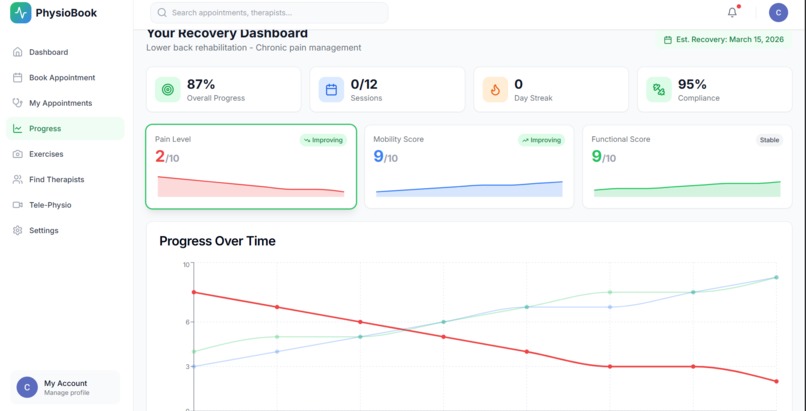
Task: Click the Improving badge on Pain Level
Action: 323,140
